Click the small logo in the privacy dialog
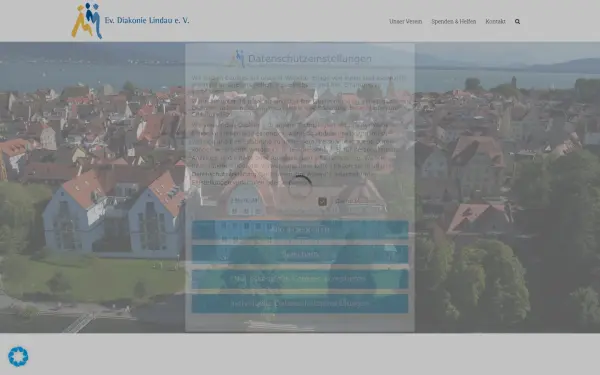Image resolution: width=600 pixels, height=375 pixels. coord(237,59)
